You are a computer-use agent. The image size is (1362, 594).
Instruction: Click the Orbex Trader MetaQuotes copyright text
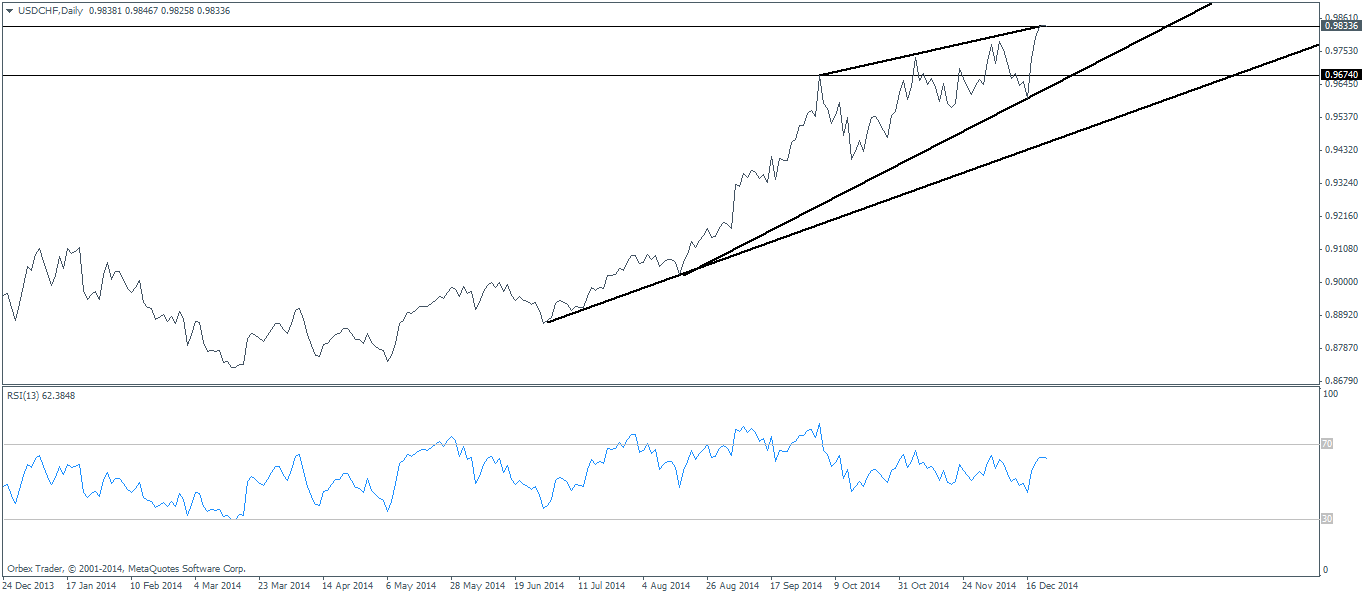pyautogui.click(x=126, y=568)
